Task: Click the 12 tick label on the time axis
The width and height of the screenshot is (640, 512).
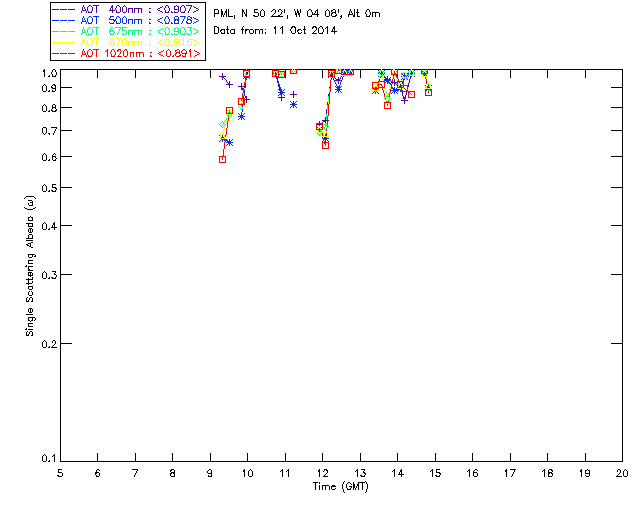Action: [x=322, y=472]
